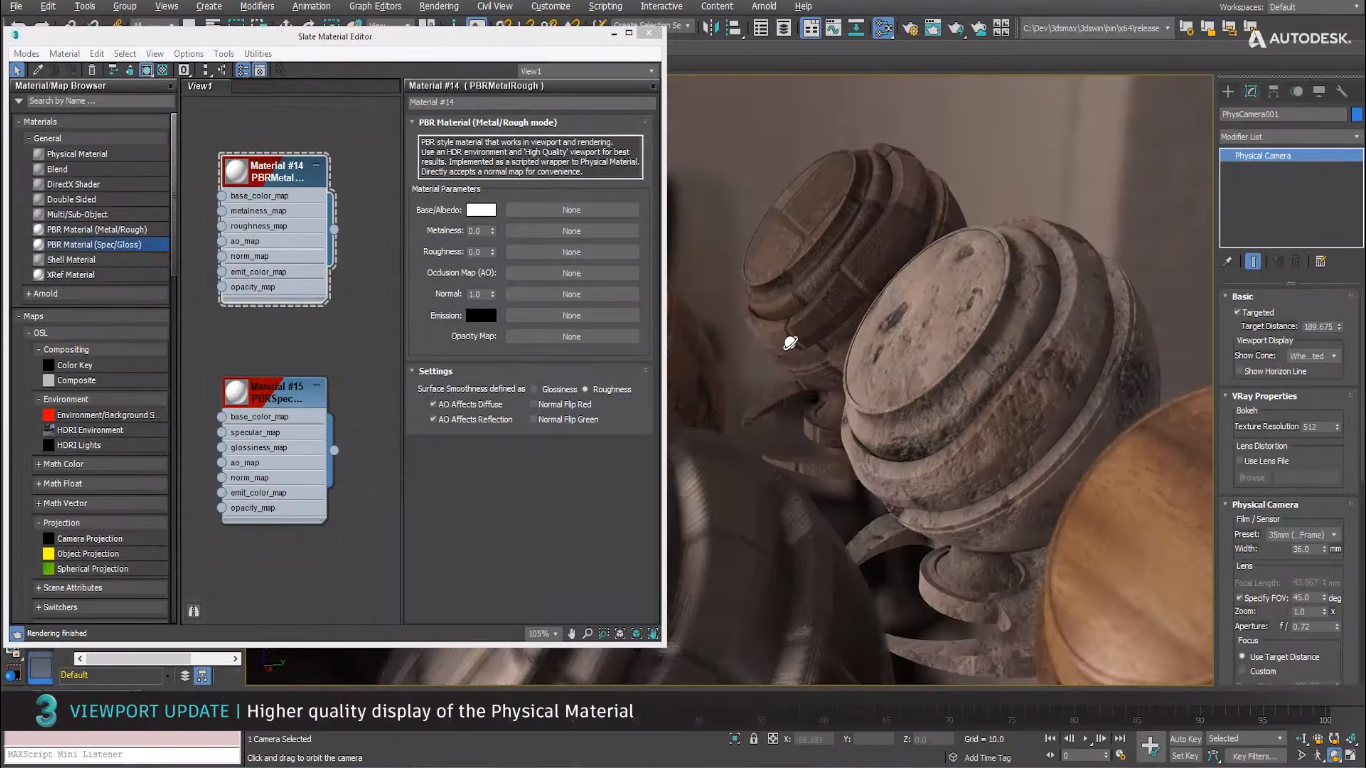
Task: Toggle the Parameter Editor toolbar icon
Action: (260, 70)
